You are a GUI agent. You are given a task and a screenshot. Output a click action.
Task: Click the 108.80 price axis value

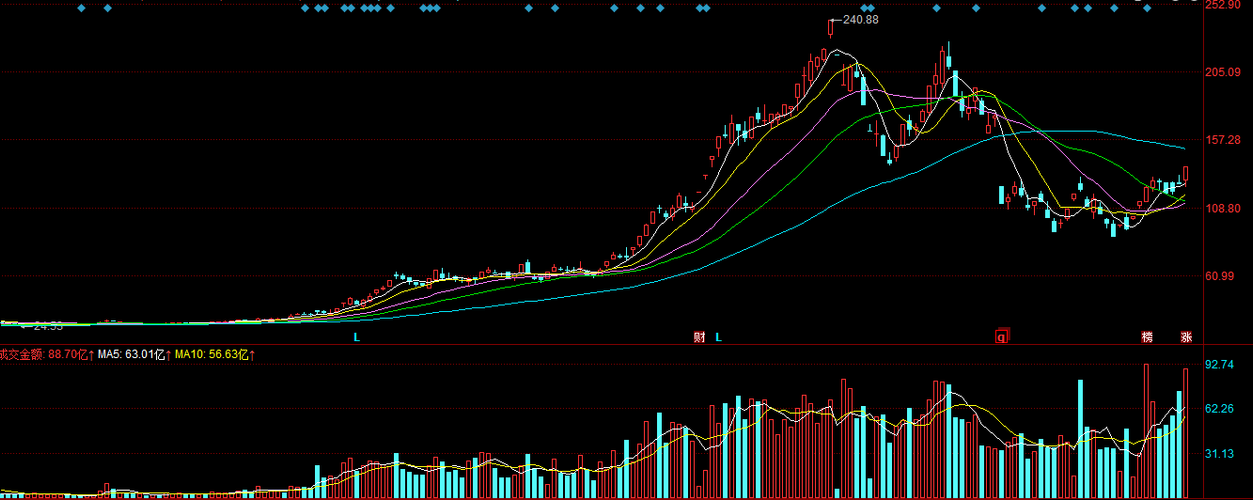[x=1224, y=208]
